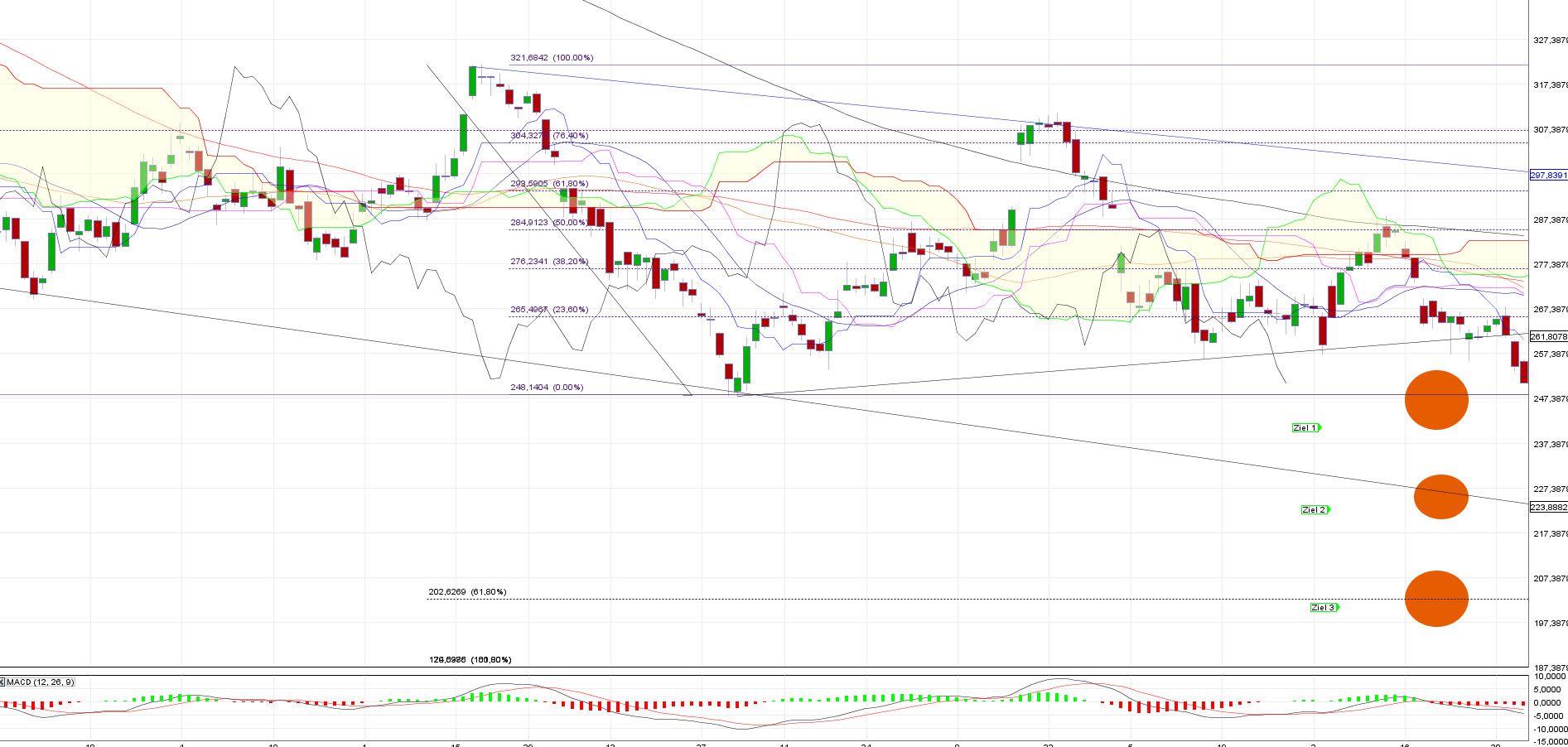1568x747 pixels.
Task: Select the 202,6269 (61,80%) extension label
Action: (467, 592)
